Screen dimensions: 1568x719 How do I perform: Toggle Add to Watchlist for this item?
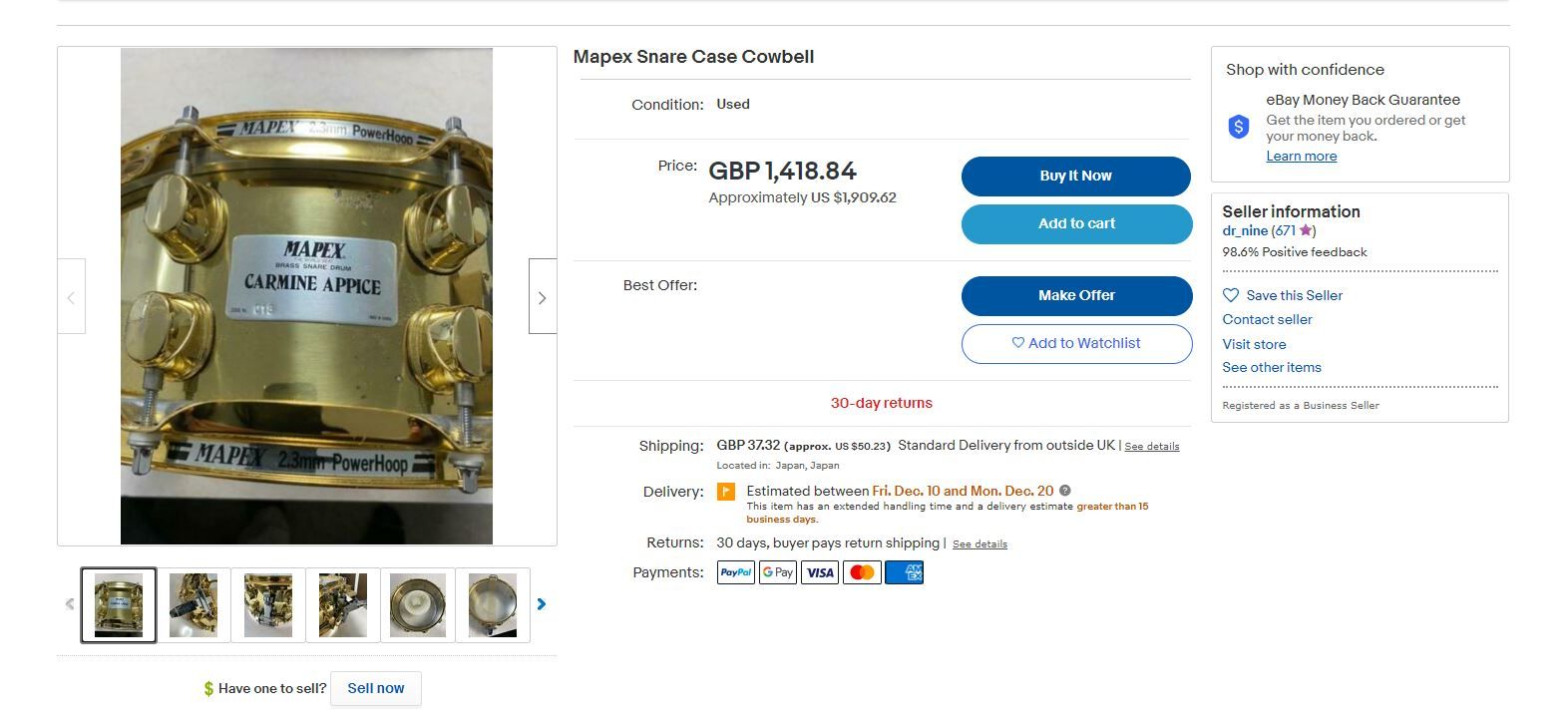(1075, 343)
